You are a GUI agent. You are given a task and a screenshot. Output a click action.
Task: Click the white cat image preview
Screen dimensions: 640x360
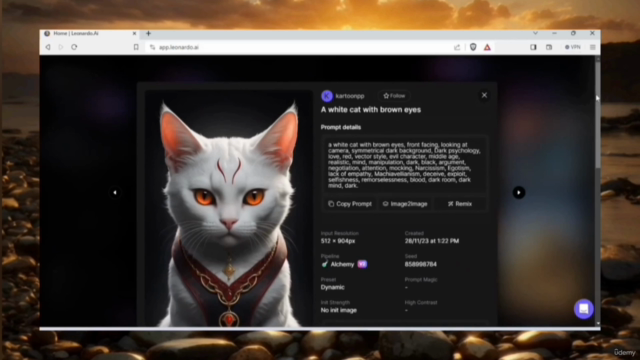229,209
